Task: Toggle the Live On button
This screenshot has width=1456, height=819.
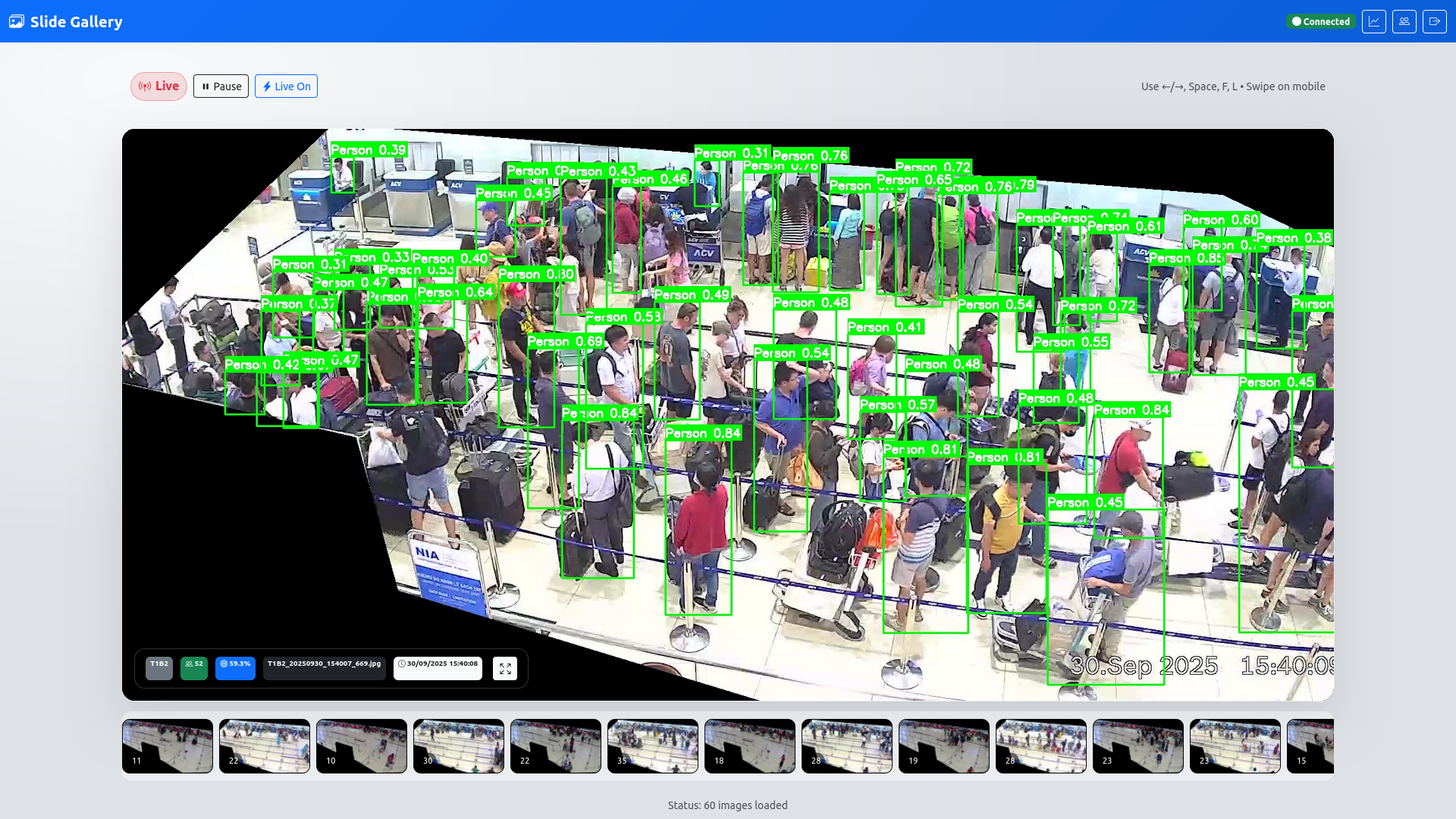Action: (x=286, y=86)
